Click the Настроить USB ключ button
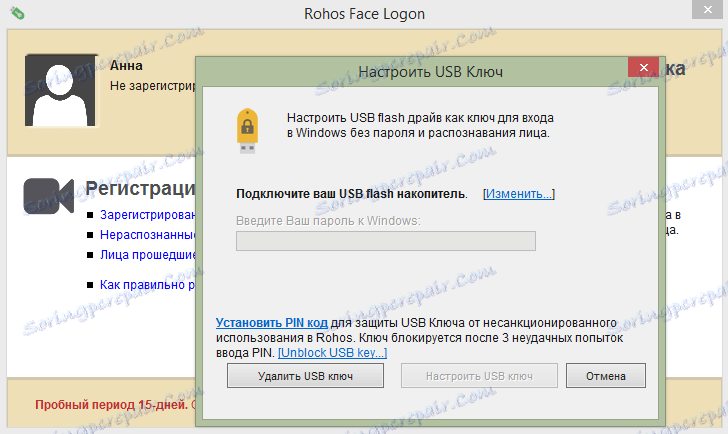 click(479, 376)
